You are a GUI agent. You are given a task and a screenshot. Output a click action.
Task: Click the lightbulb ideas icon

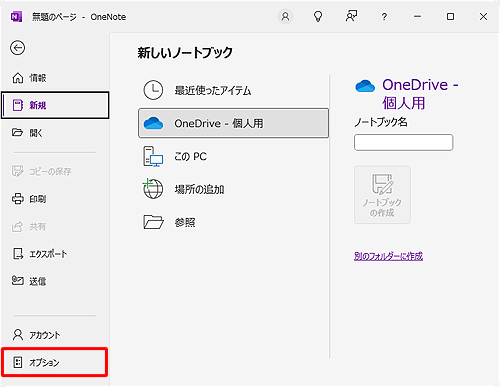point(318,16)
